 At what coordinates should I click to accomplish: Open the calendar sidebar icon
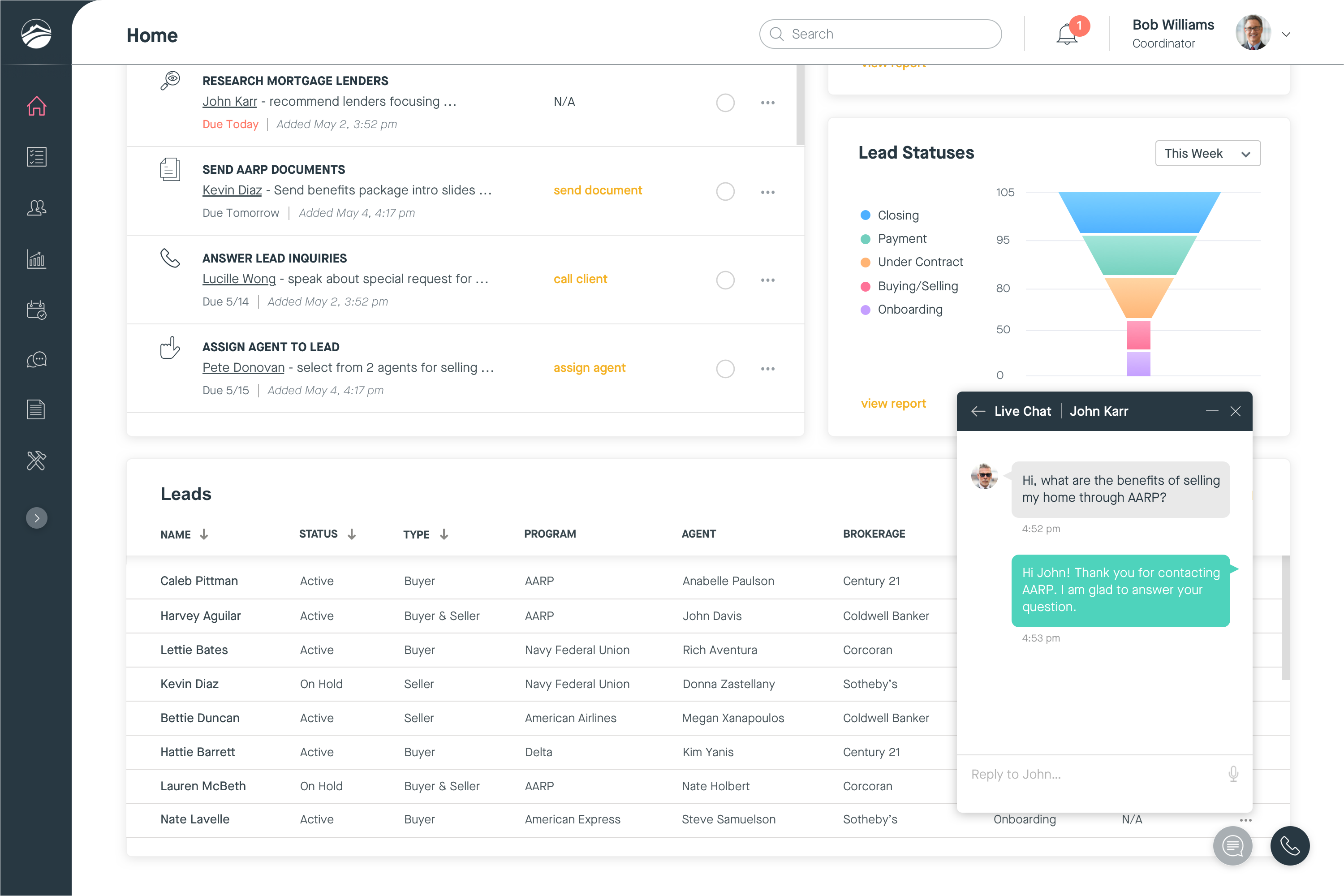(36, 310)
